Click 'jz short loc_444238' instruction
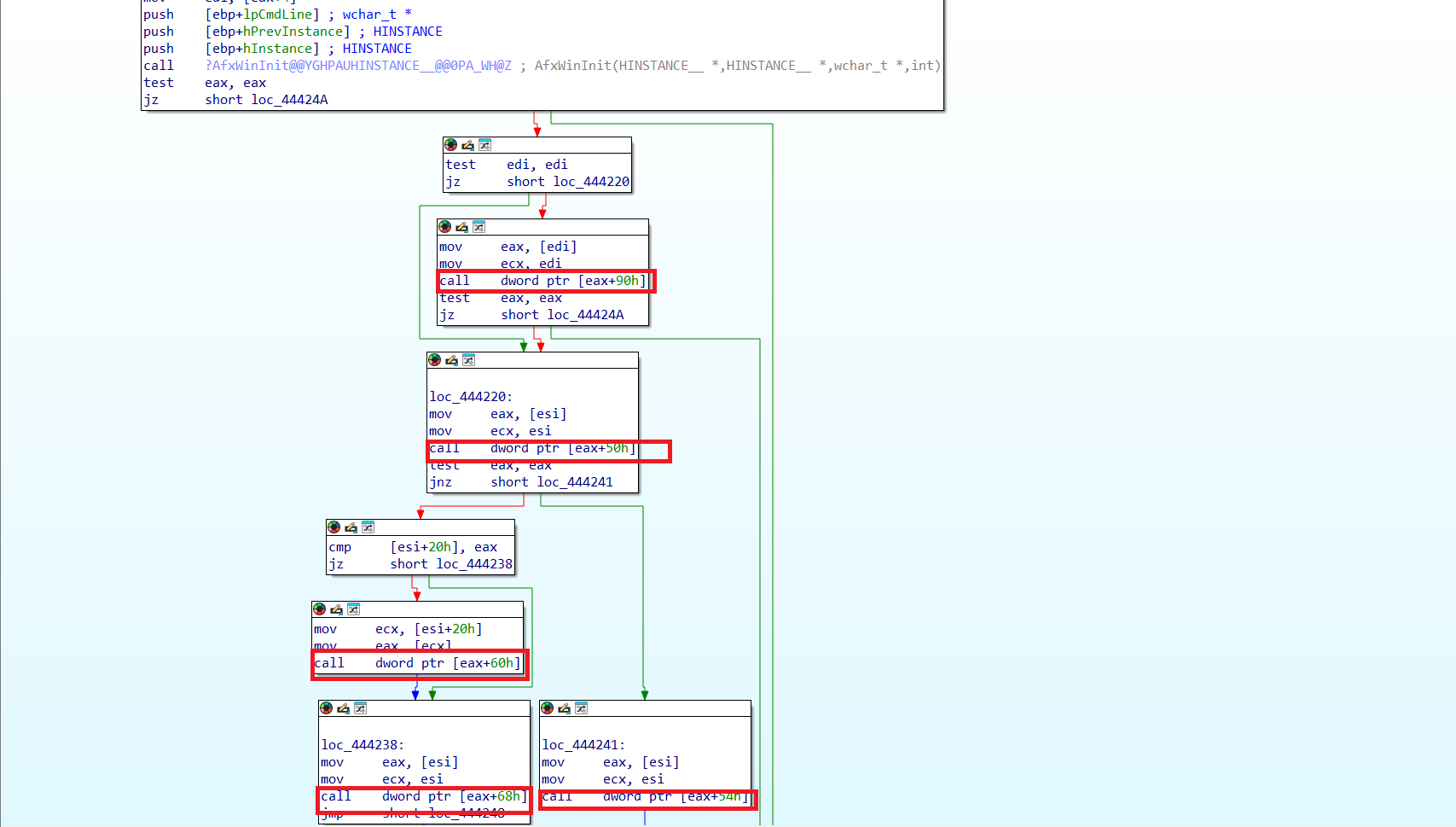 pos(421,564)
